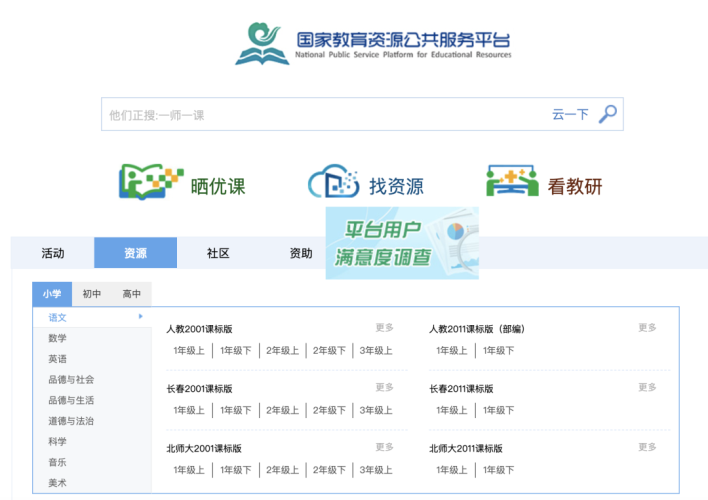
Task: Open the 晒优课 icon
Action: click(x=151, y=183)
